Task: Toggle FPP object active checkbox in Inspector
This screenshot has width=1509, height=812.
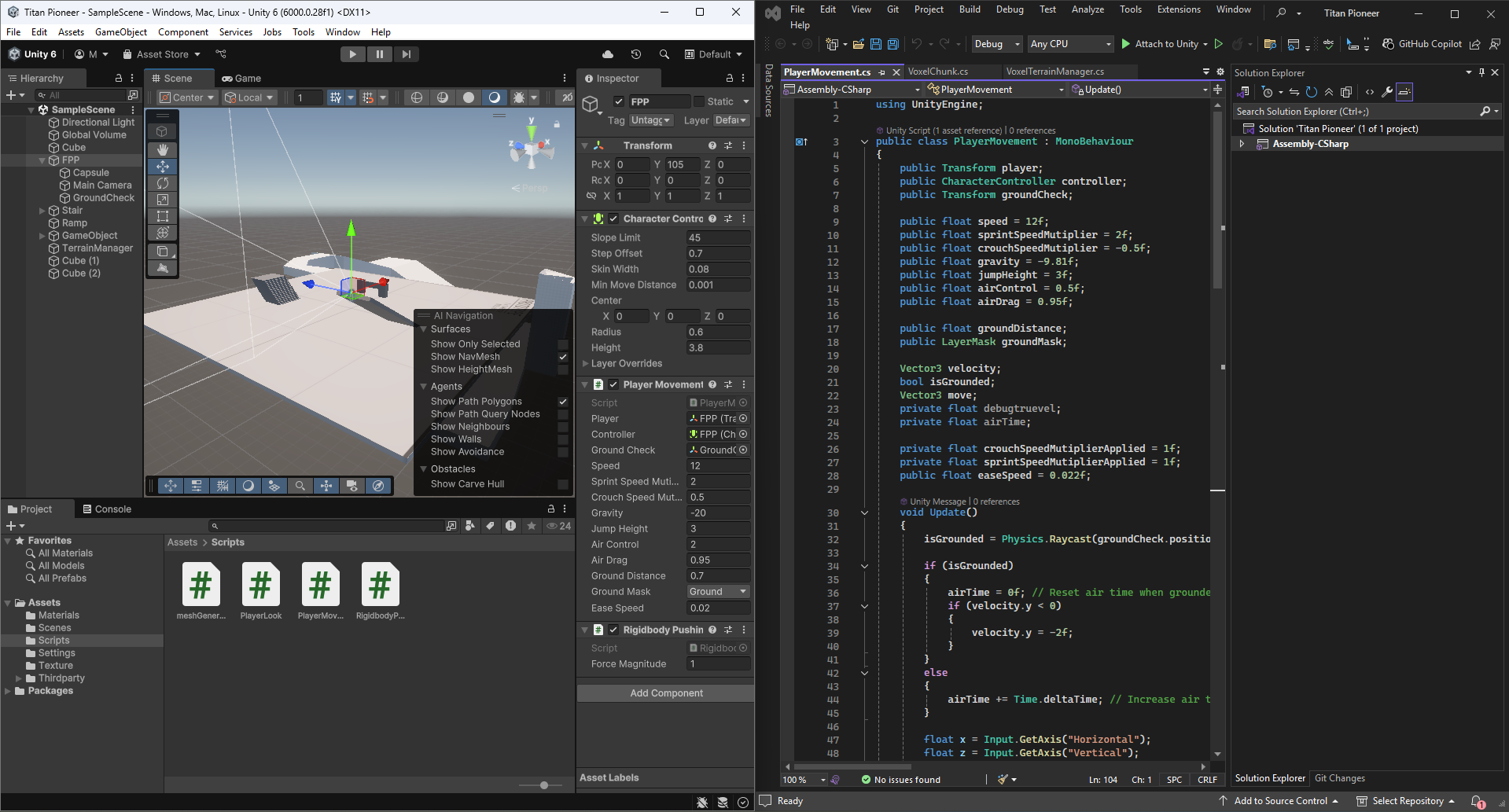Action: tap(619, 101)
